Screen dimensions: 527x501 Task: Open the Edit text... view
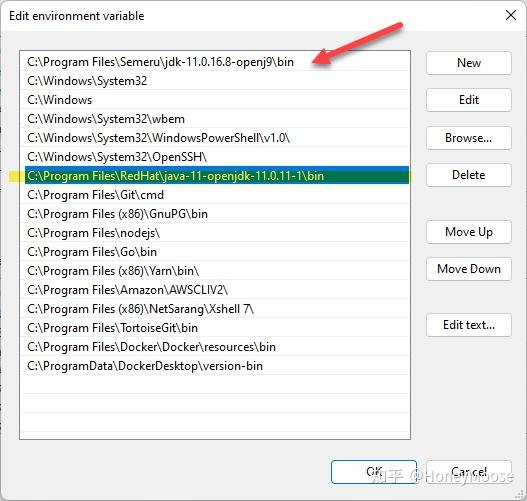[469, 325]
